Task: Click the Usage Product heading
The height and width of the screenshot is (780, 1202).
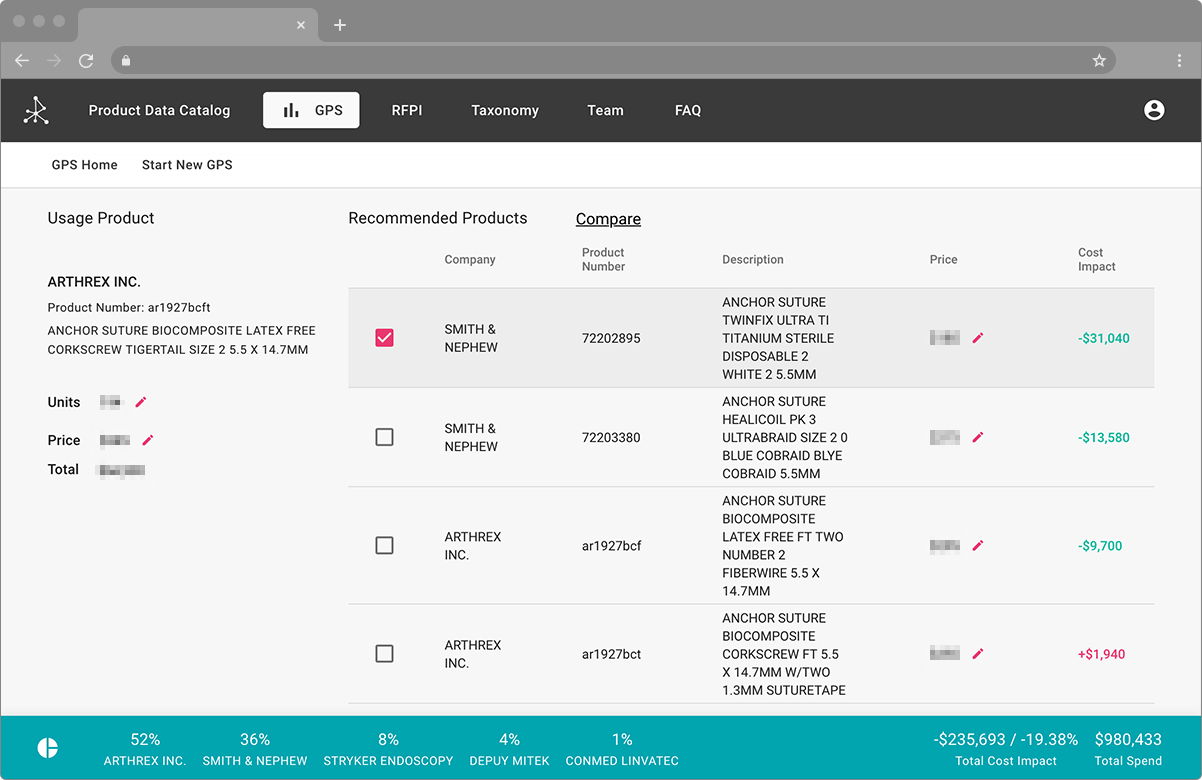Action: click(101, 218)
